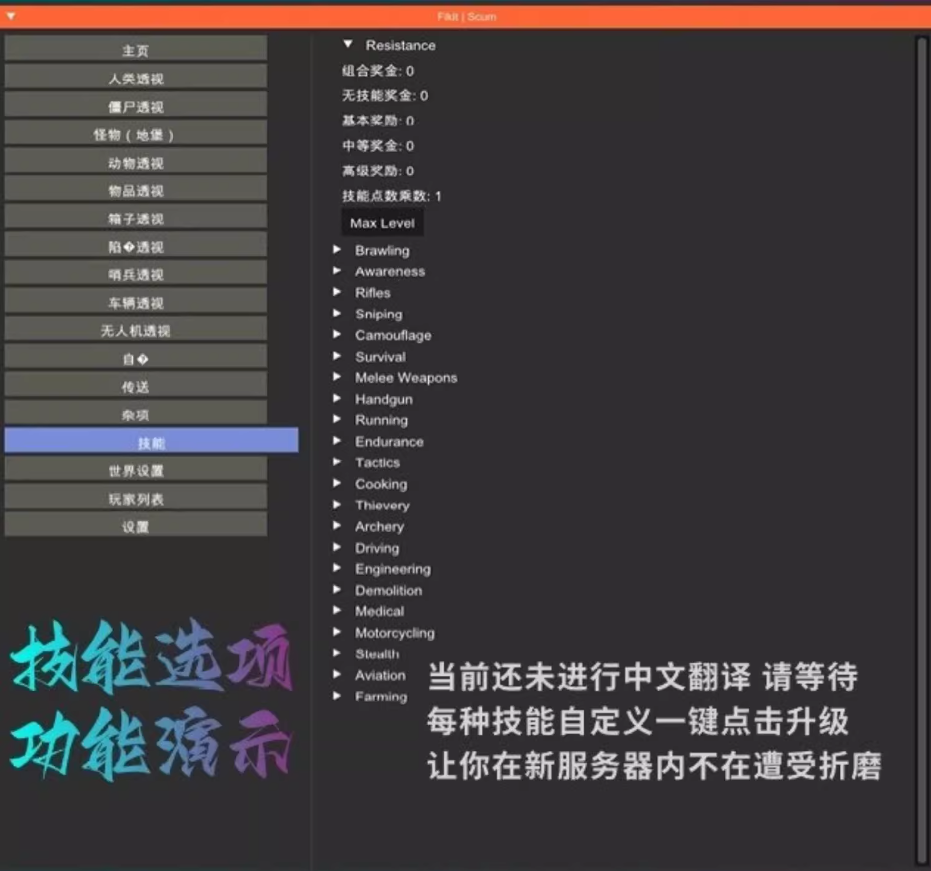Screen dimensions: 931x871
Task: Click the highlighted 技能 tab
Action: pos(151,442)
